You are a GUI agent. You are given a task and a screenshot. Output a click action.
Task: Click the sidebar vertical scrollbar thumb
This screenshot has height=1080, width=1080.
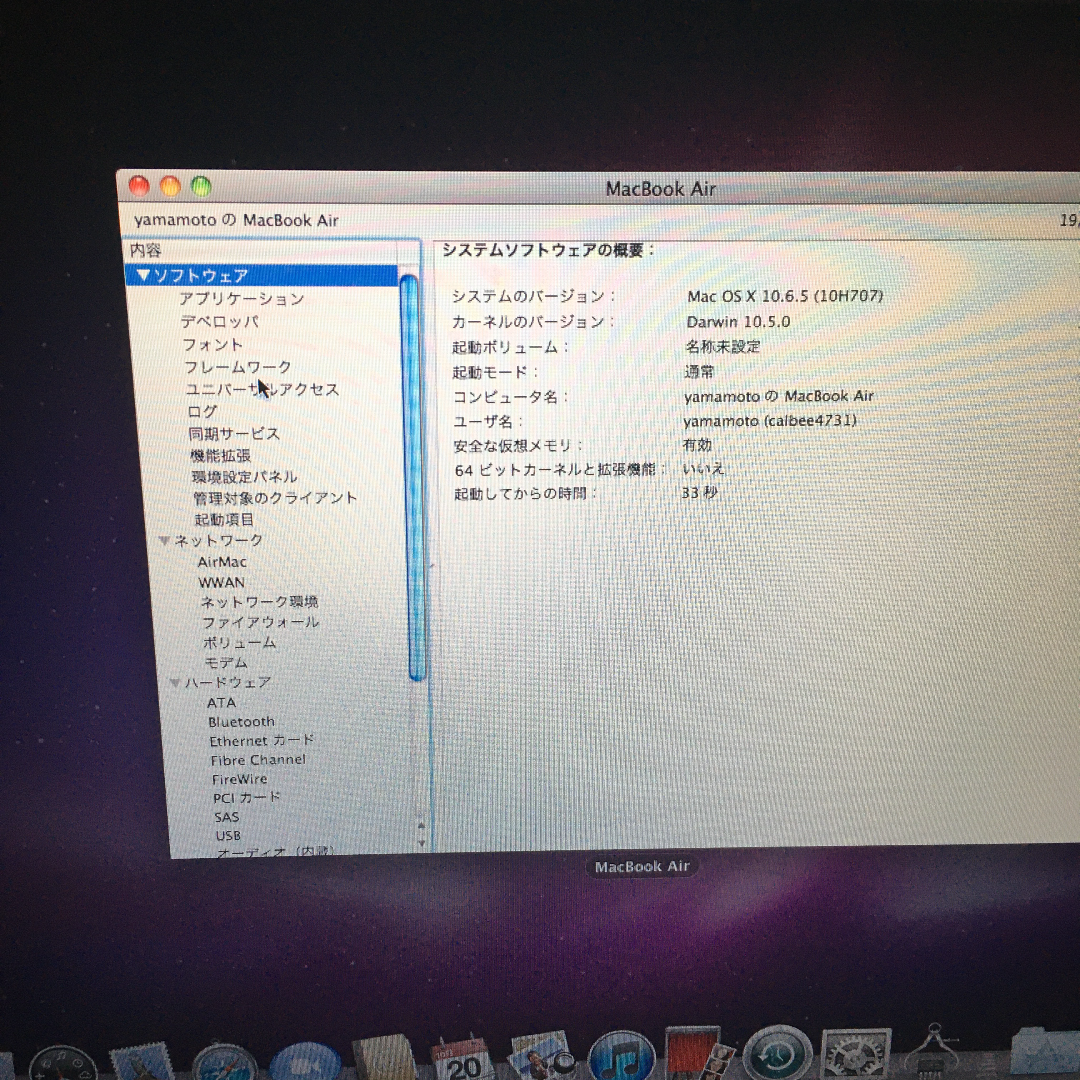click(x=411, y=480)
